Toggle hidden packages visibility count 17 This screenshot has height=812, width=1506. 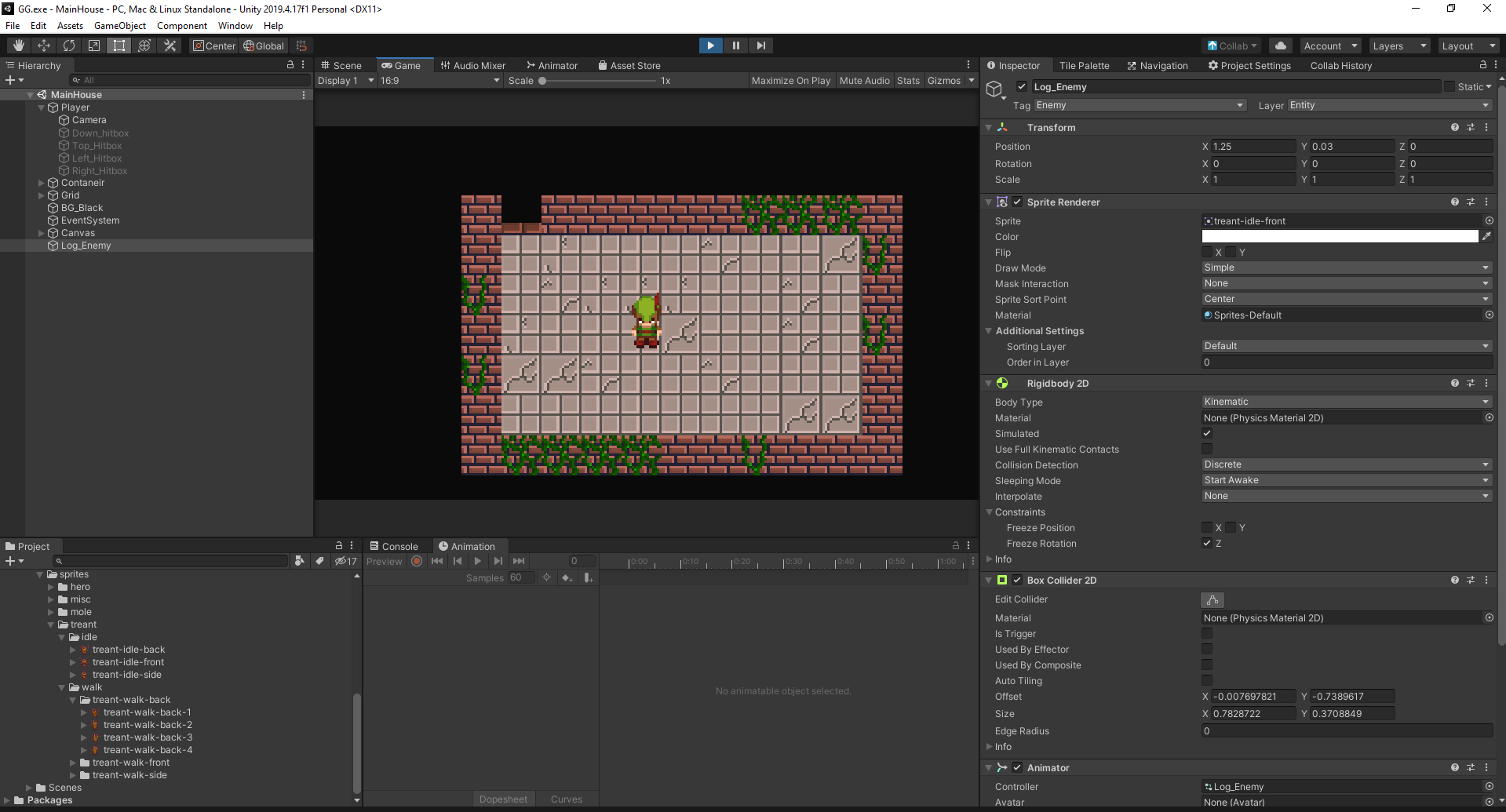tap(345, 561)
